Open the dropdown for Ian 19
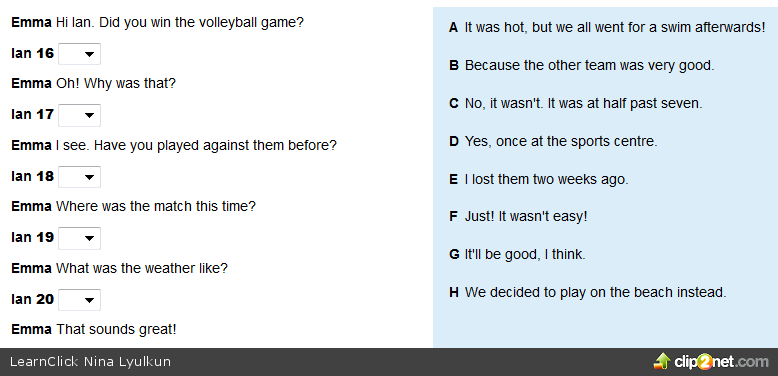778x376 pixels. [79, 238]
